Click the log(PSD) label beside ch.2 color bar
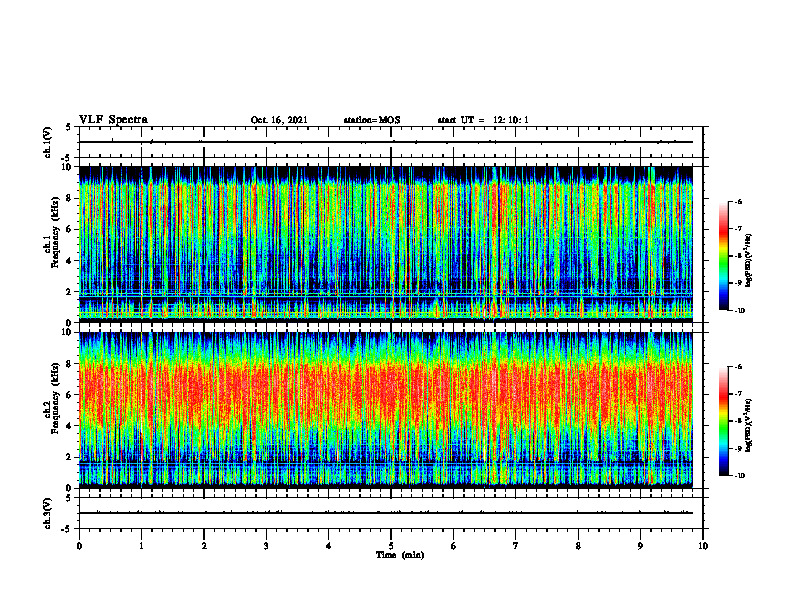 click(750, 426)
